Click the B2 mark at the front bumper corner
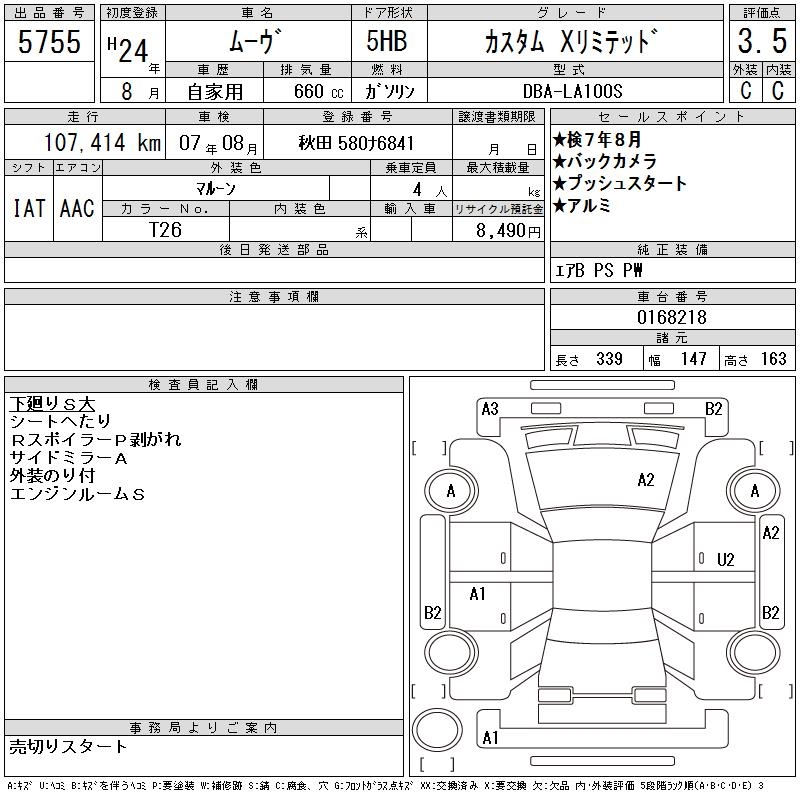The width and height of the screenshot is (800, 800). click(x=713, y=409)
